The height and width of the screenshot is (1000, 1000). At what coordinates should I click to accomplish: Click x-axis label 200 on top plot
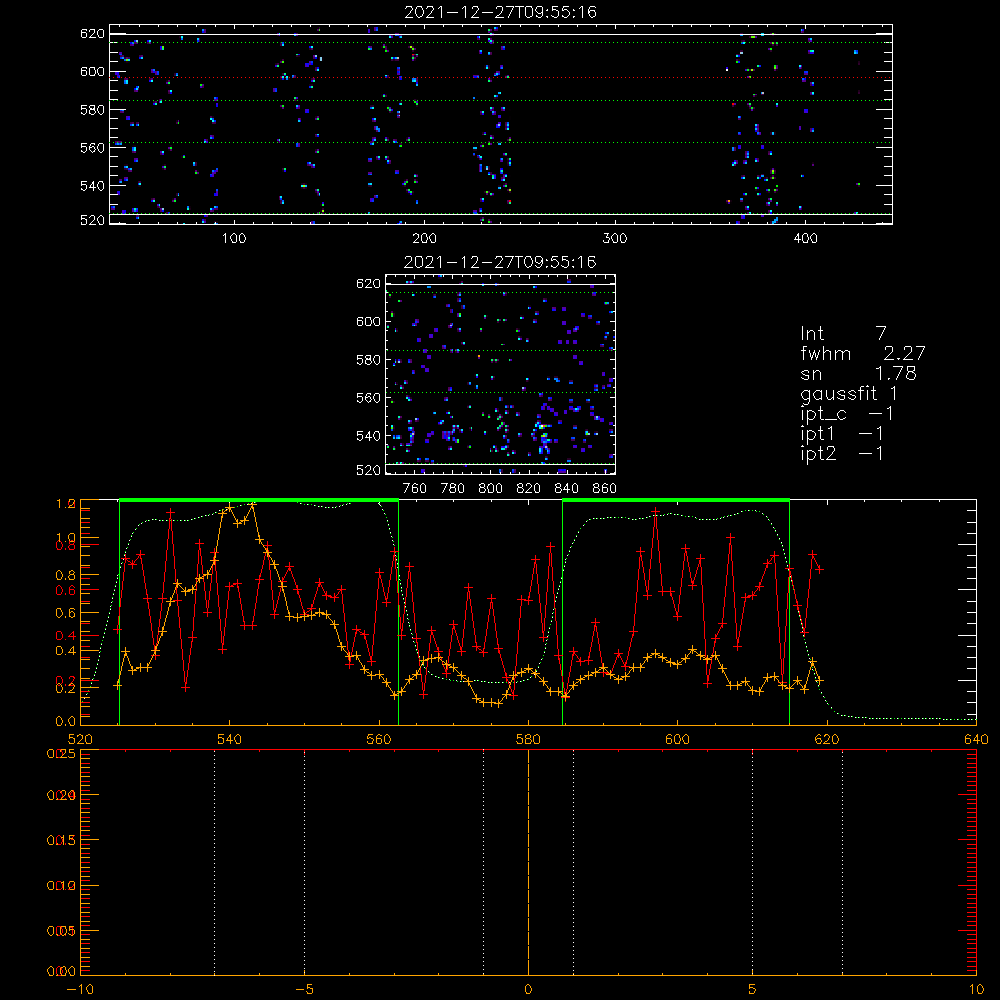point(424,239)
